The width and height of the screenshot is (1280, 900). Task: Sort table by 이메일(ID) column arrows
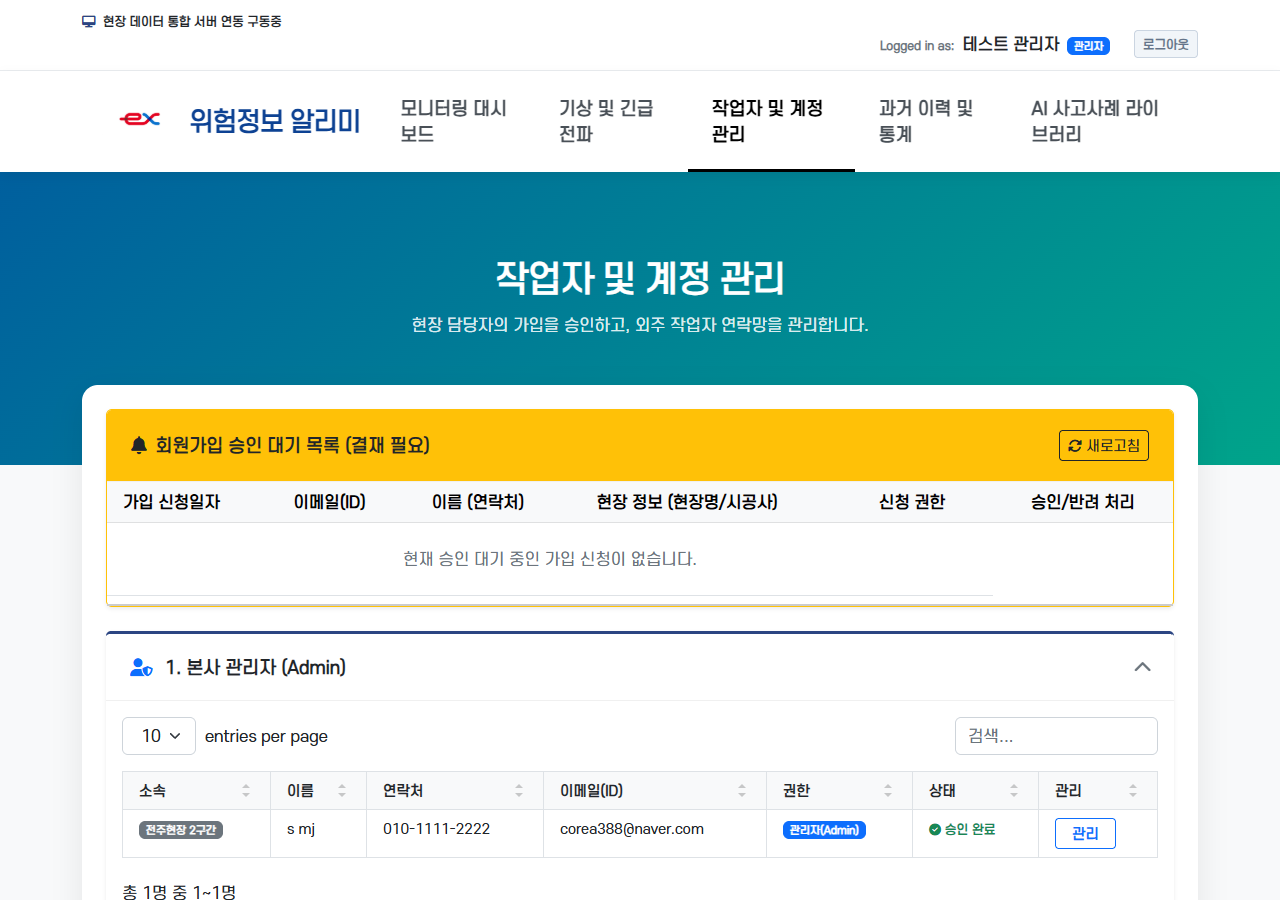(x=742, y=791)
